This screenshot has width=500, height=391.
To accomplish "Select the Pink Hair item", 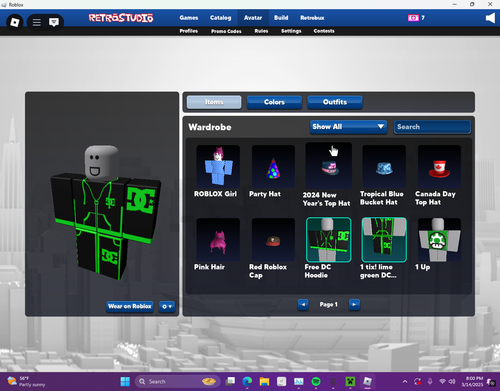I will click(218, 240).
